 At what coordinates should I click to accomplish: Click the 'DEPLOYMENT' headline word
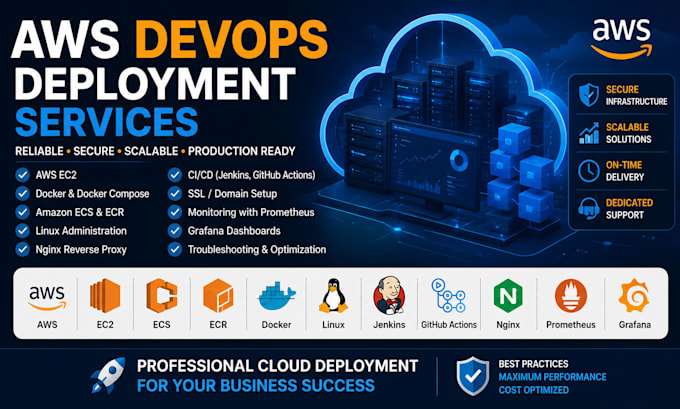coord(156,84)
